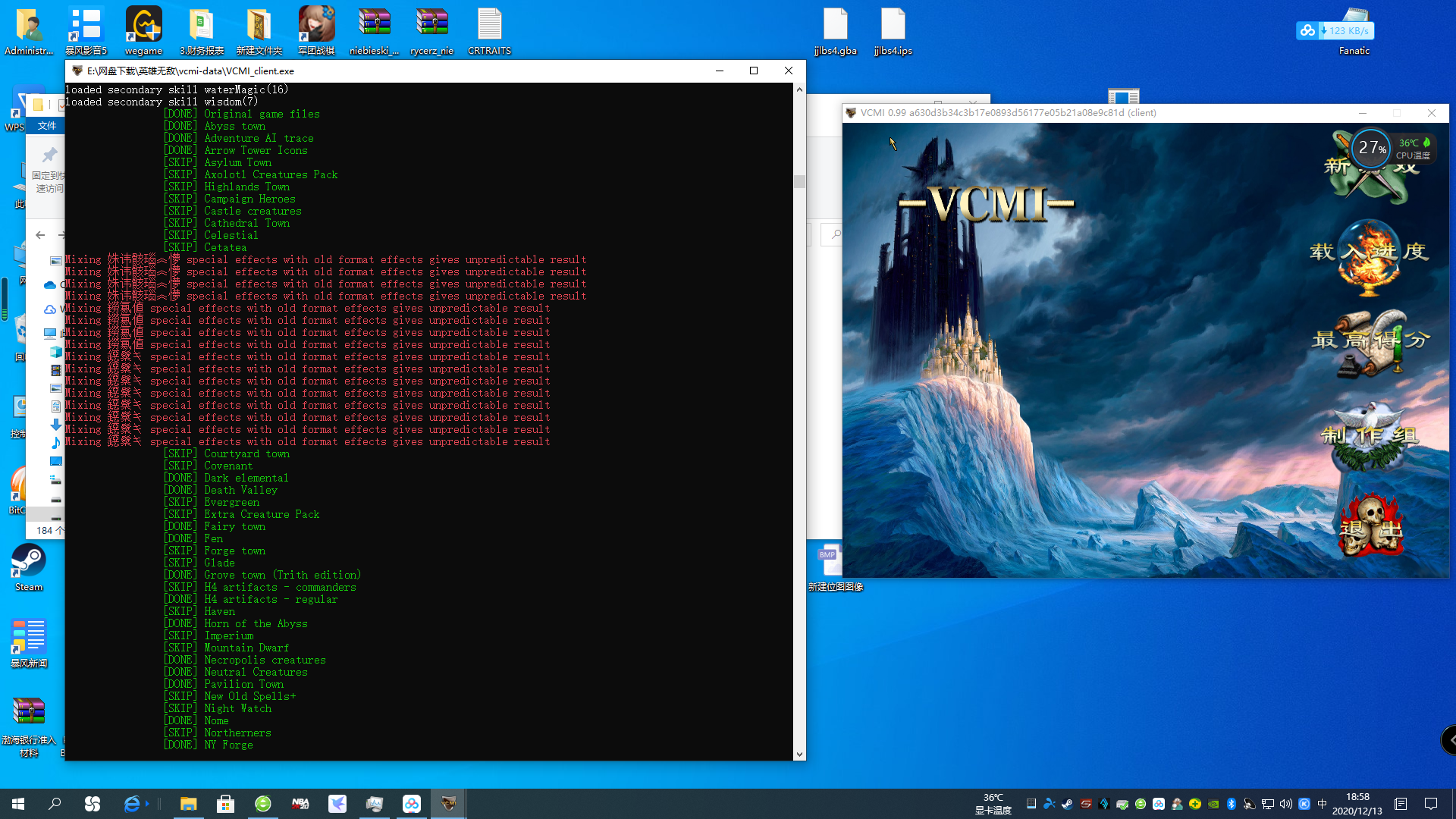Select the 新建位图图像 BMP file icon
The height and width of the screenshot is (819, 1456).
pos(835,567)
